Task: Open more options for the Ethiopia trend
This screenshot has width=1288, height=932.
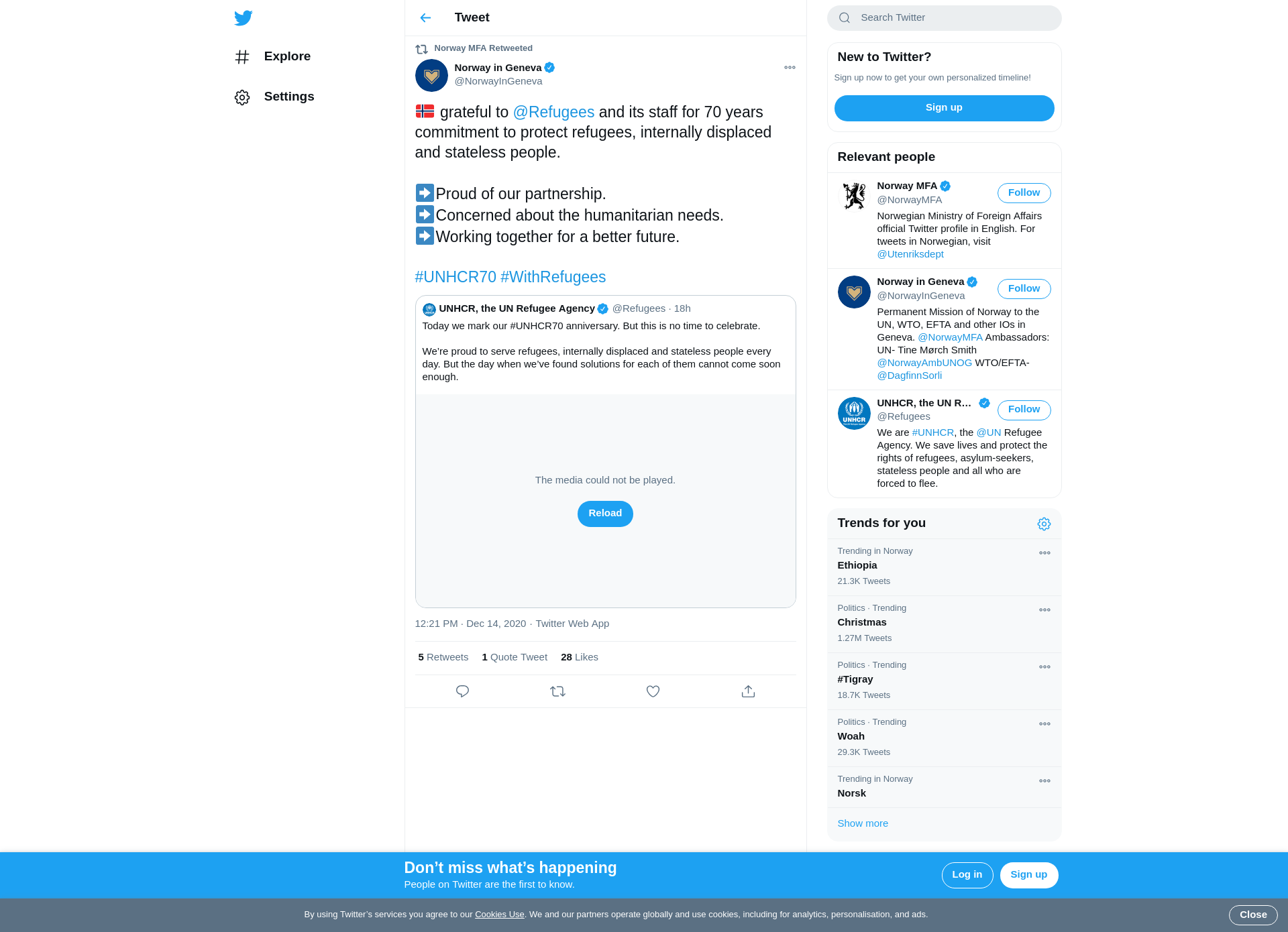Action: (1044, 553)
